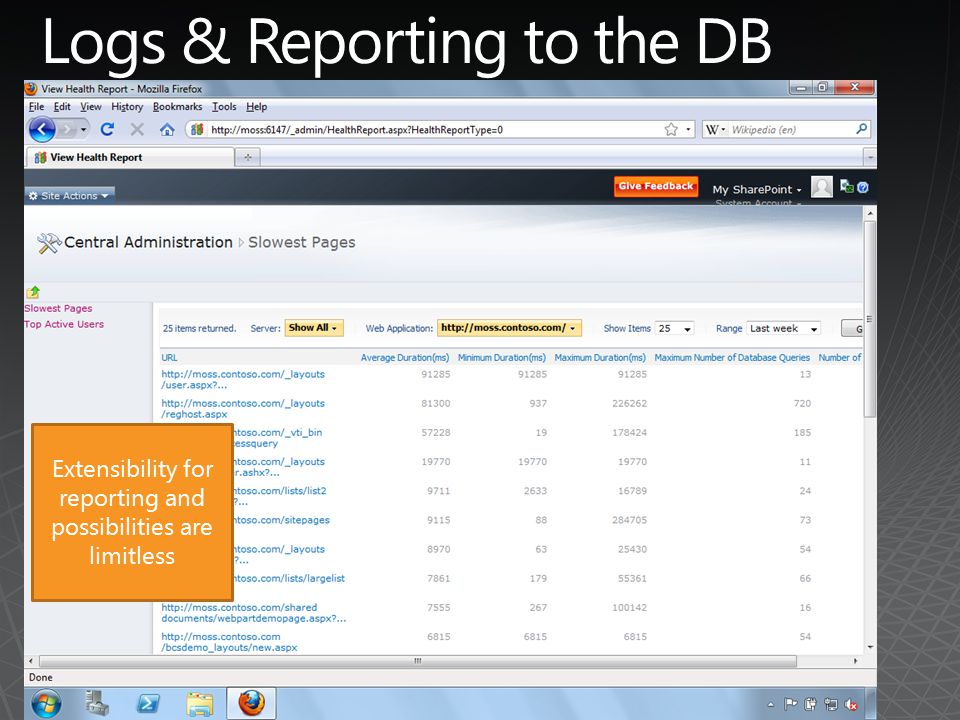Open the _layouts/reghost.aspx URL link
The image size is (960, 720).
(243, 408)
